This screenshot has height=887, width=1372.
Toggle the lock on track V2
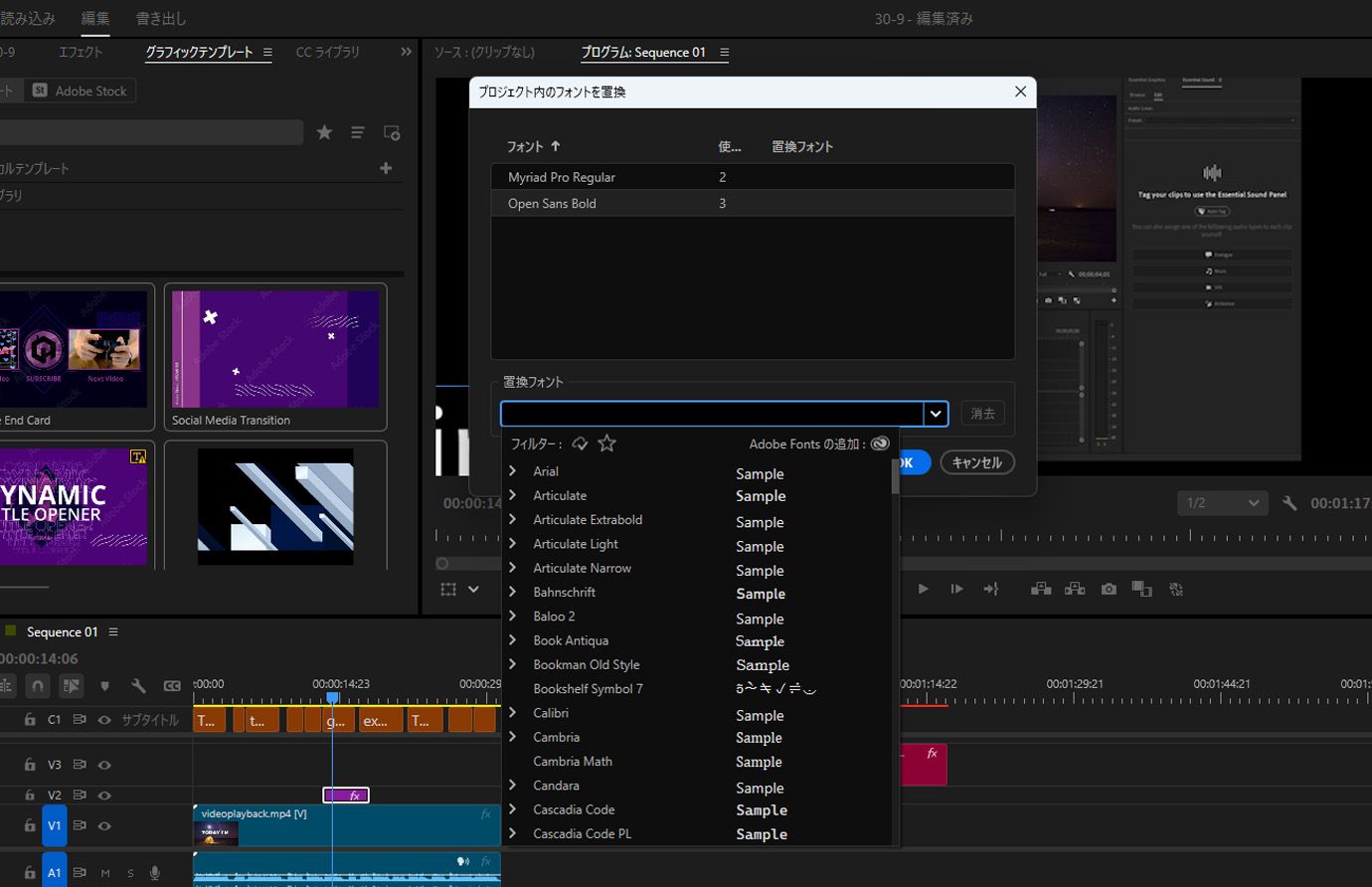tap(30, 796)
